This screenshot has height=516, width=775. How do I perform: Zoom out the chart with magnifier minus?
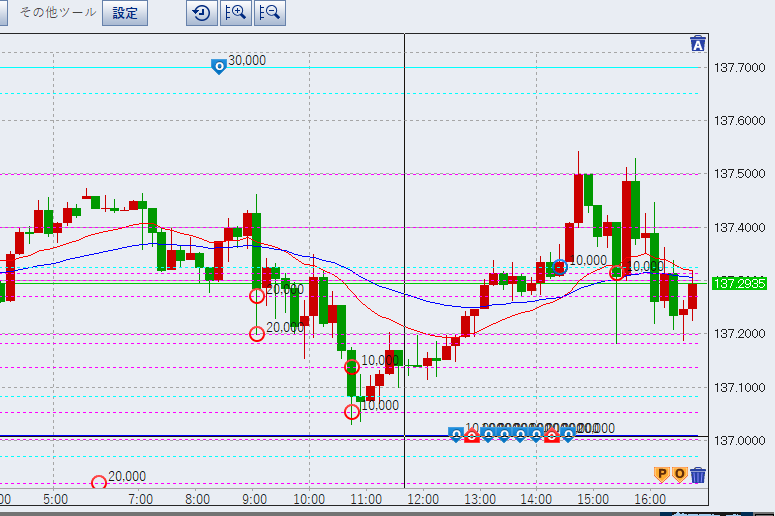[268, 13]
